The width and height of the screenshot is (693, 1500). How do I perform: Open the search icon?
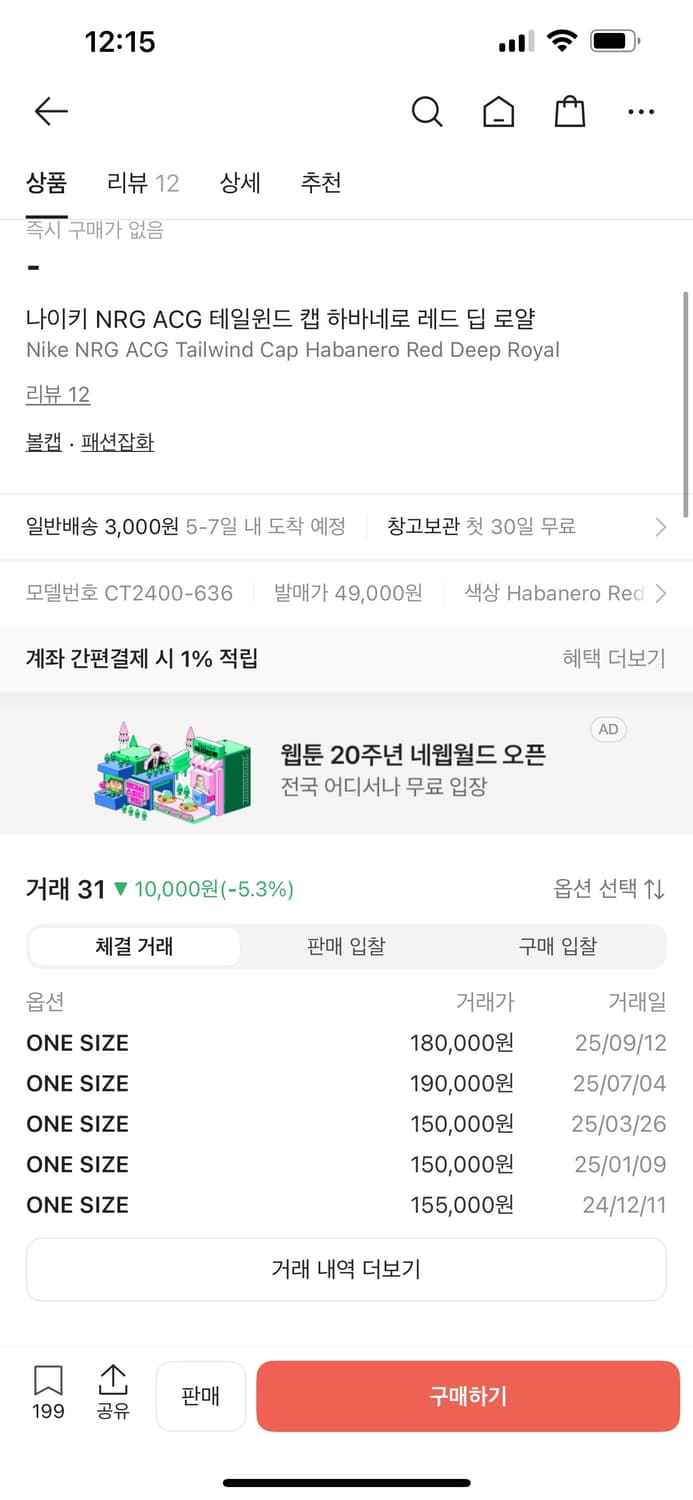coord(427,112)
